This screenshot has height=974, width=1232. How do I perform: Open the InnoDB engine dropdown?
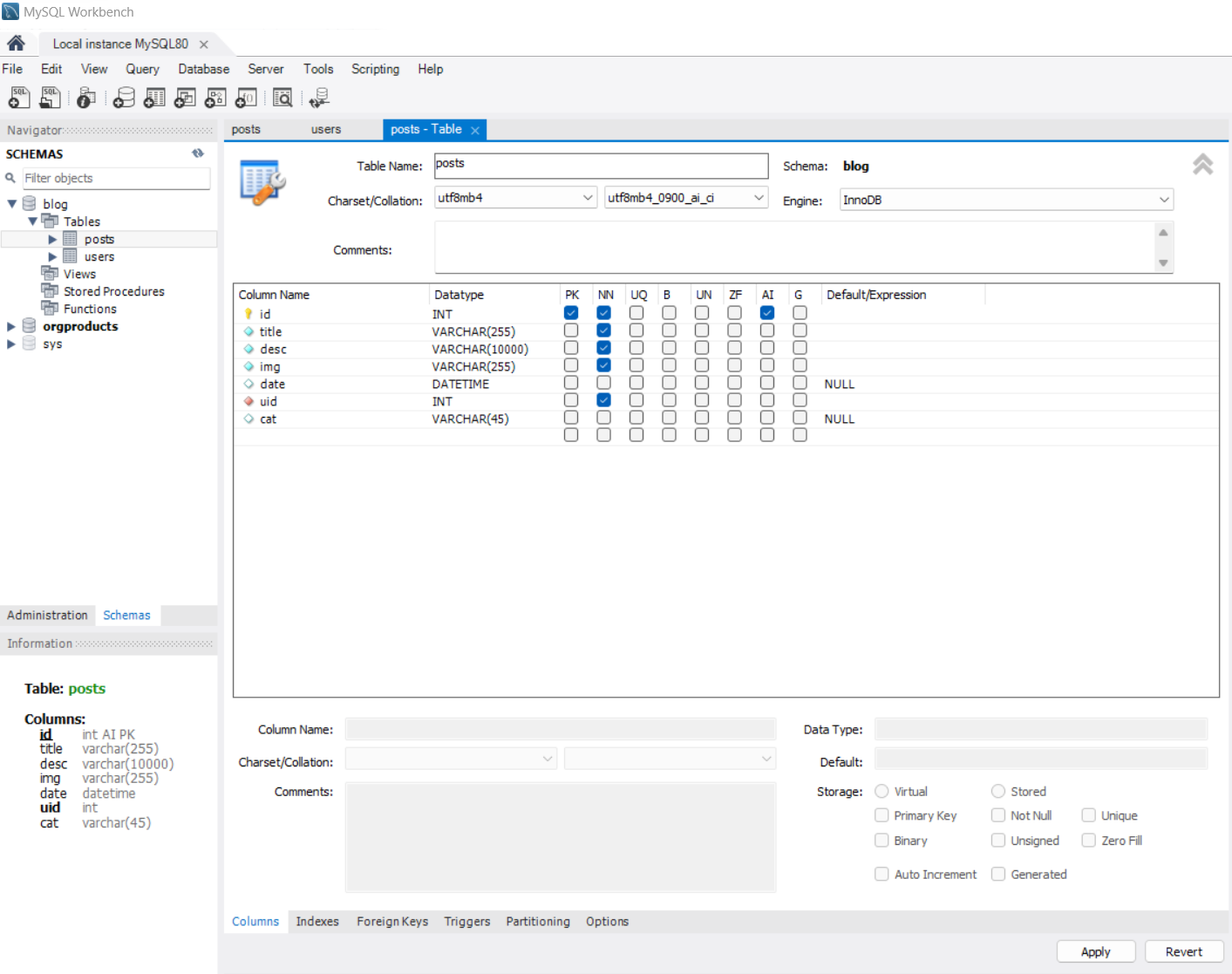pyautogui.click(x=1006, y=200)
